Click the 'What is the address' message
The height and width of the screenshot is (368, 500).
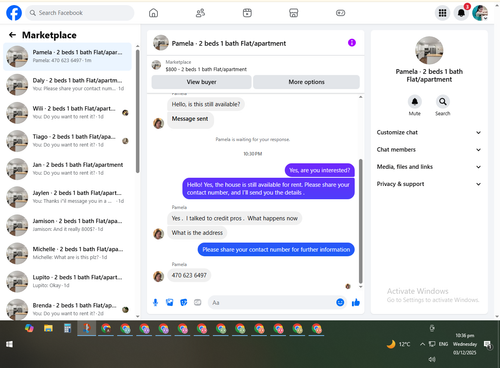[197, 233]
